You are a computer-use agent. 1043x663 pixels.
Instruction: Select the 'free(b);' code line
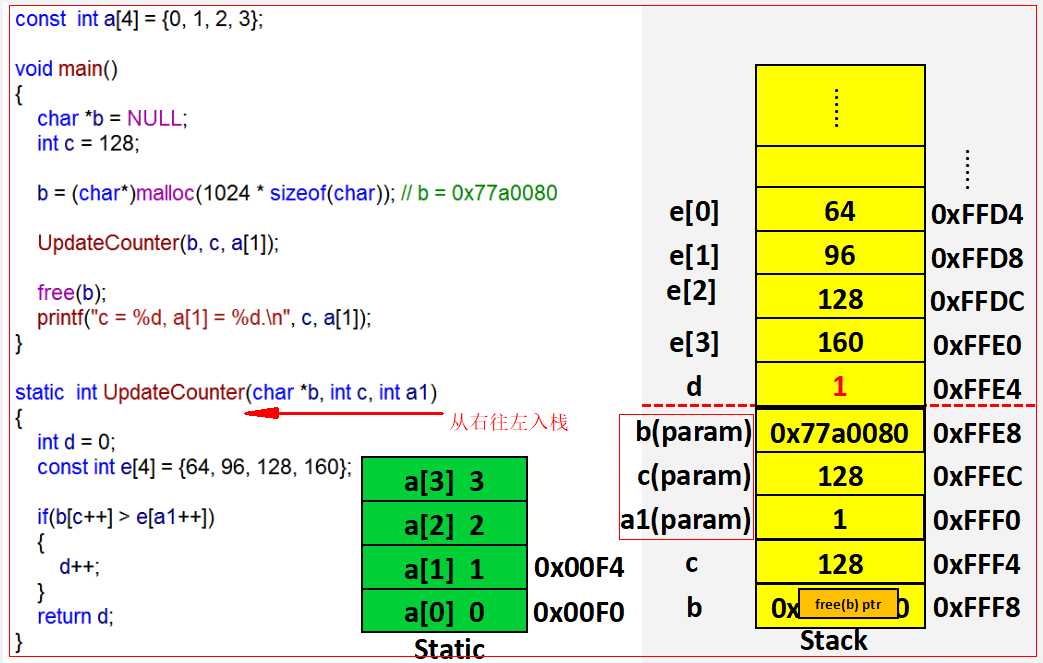tap(72, 293)
